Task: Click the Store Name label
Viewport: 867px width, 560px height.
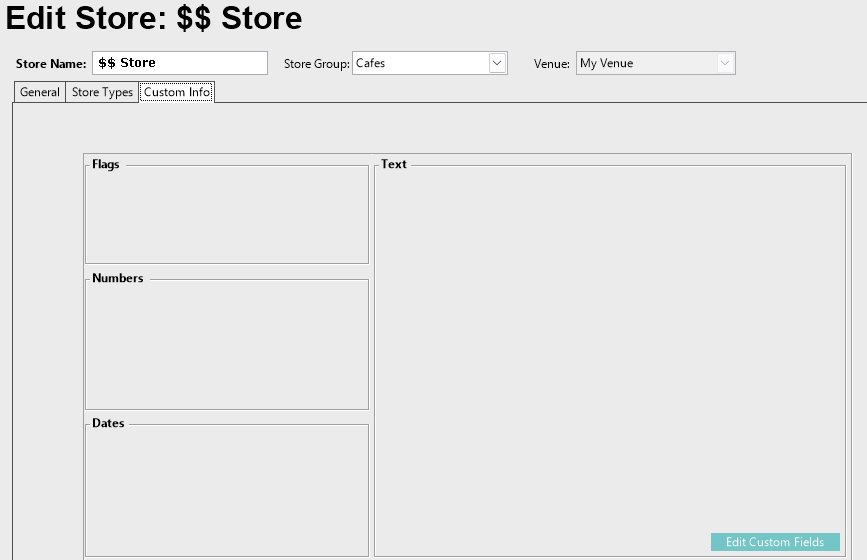Action: [x=51, y=64]
